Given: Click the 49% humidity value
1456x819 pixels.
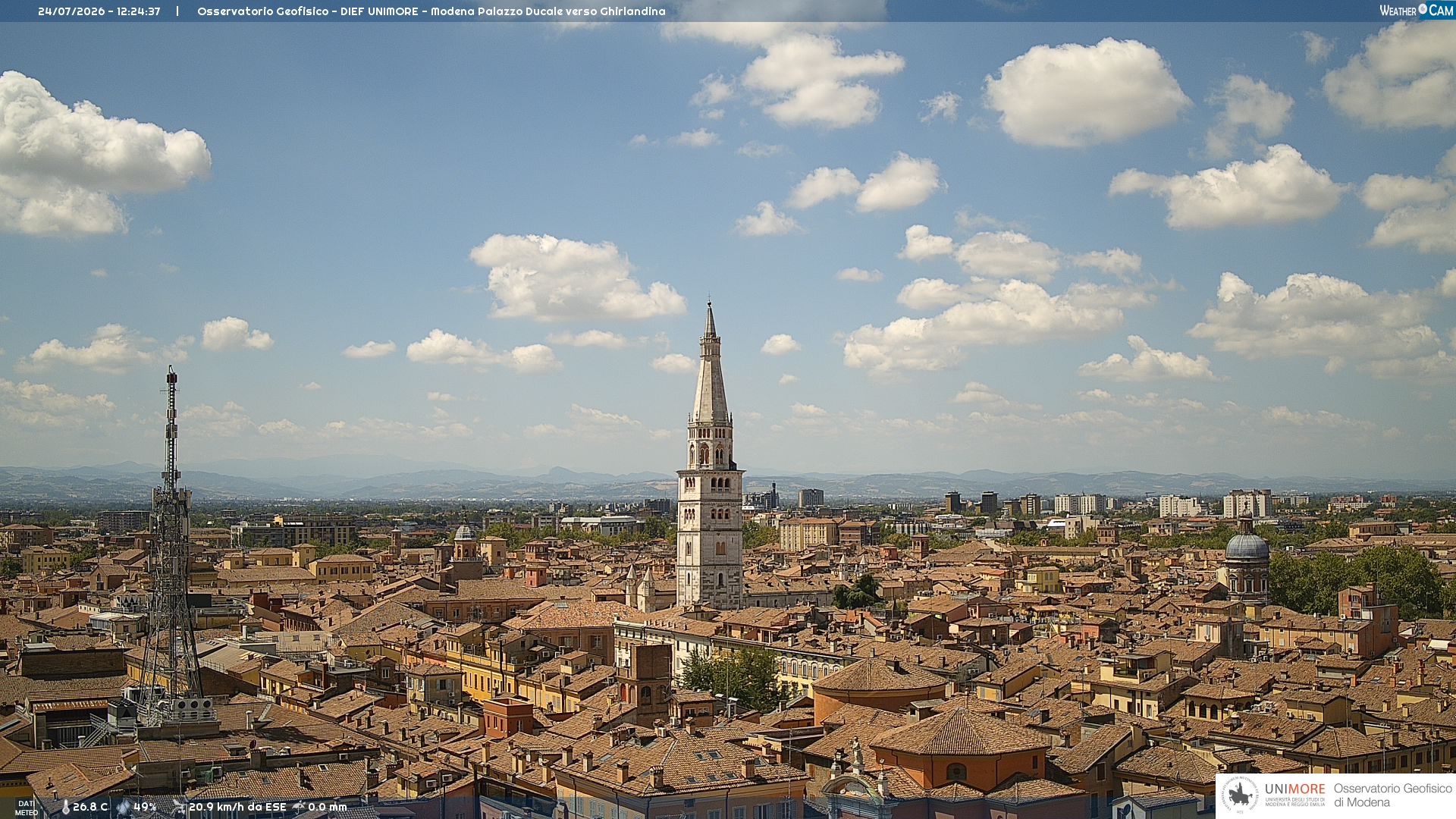Looking at the screenshot, I should [145, 807].
